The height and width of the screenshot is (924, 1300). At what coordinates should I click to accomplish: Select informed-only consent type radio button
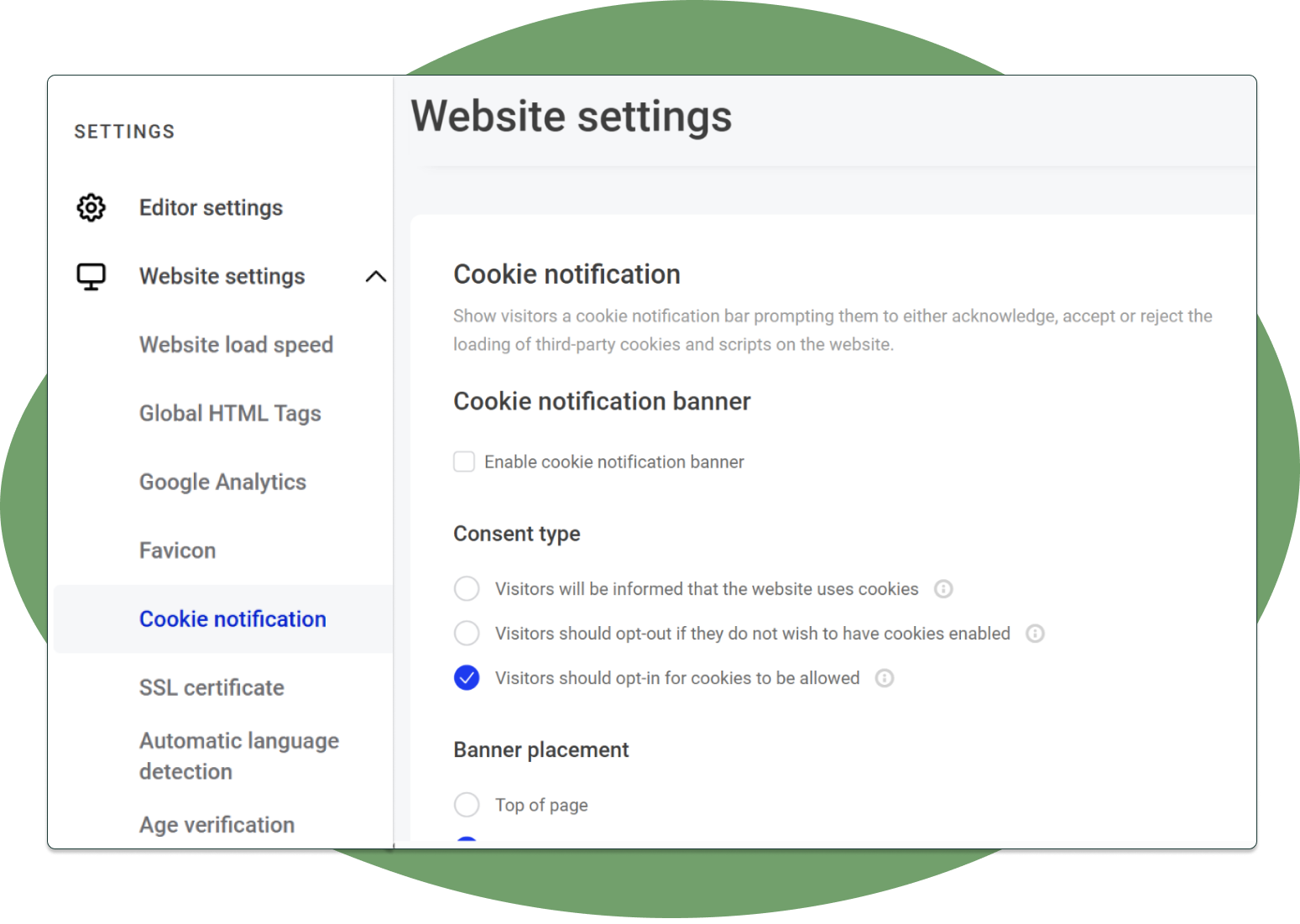[467, 588]
